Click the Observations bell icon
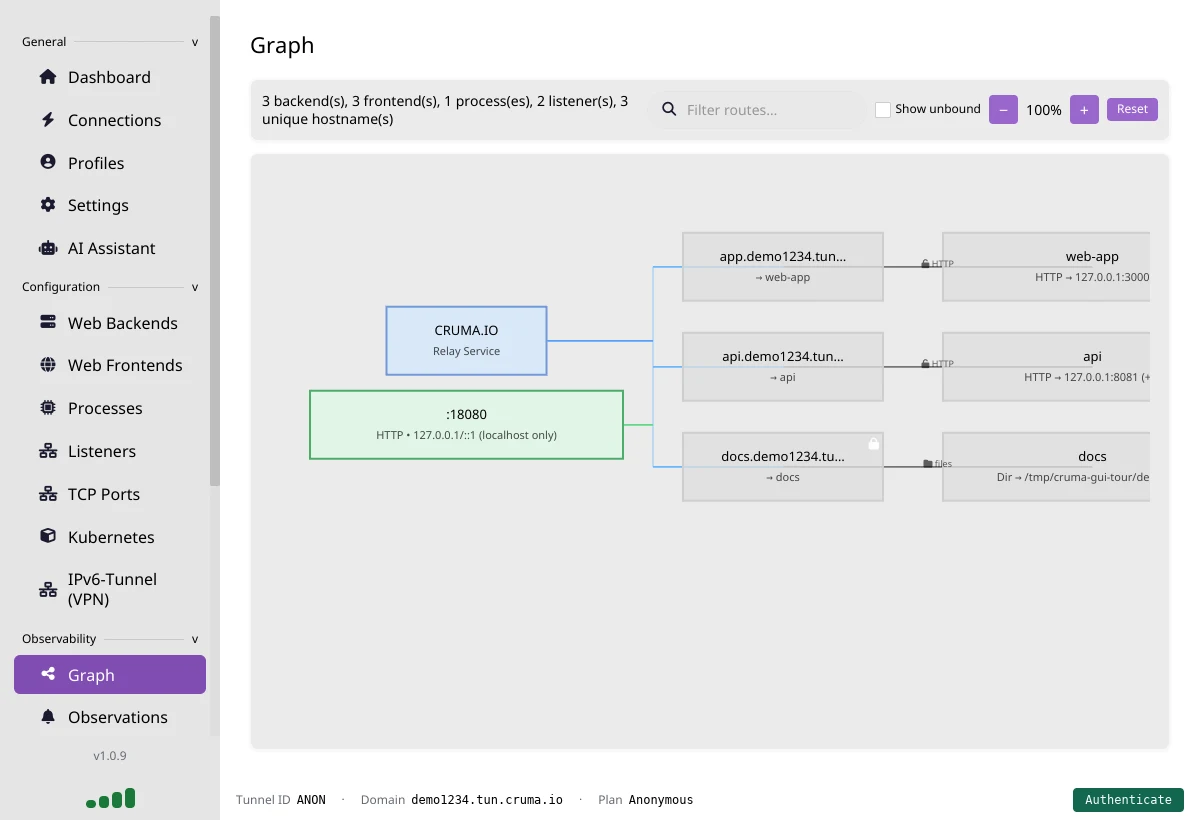This screenshot has width=1200, height=820. pyautogui.click(x=48, y=717)
